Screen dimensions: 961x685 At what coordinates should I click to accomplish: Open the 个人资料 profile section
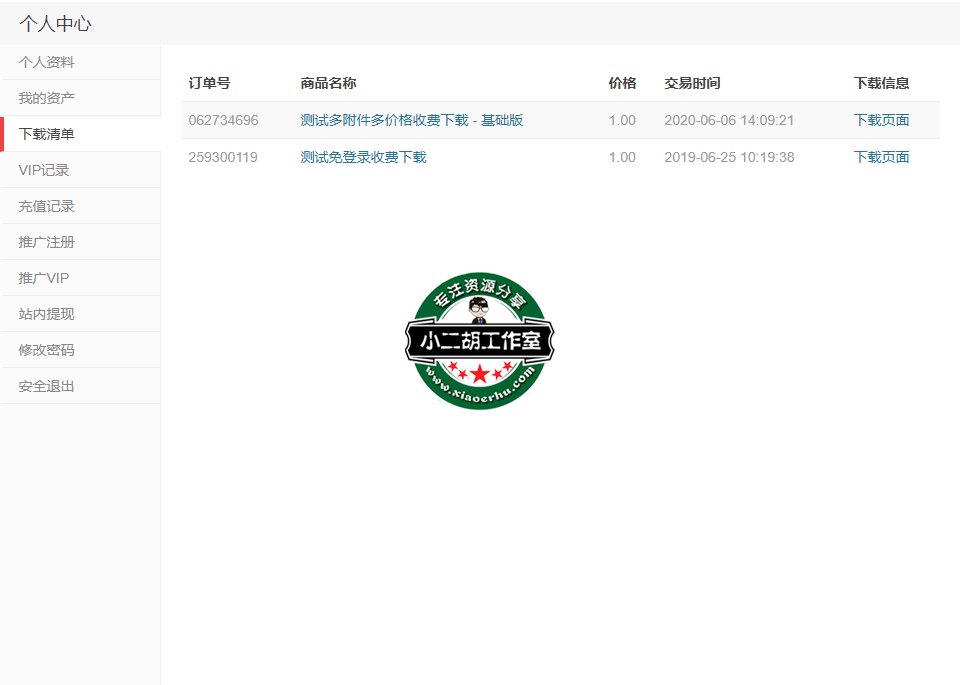point(40,61)
